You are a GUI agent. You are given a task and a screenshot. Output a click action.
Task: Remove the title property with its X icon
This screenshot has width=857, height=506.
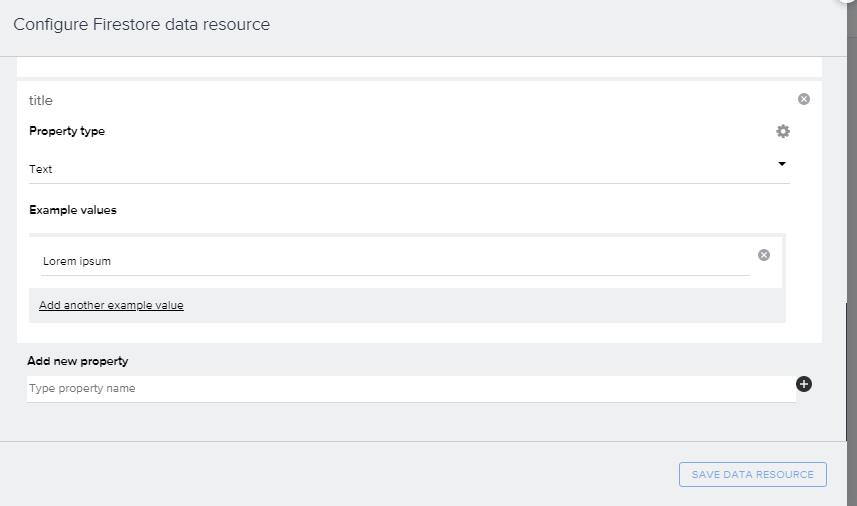point(803,99)
